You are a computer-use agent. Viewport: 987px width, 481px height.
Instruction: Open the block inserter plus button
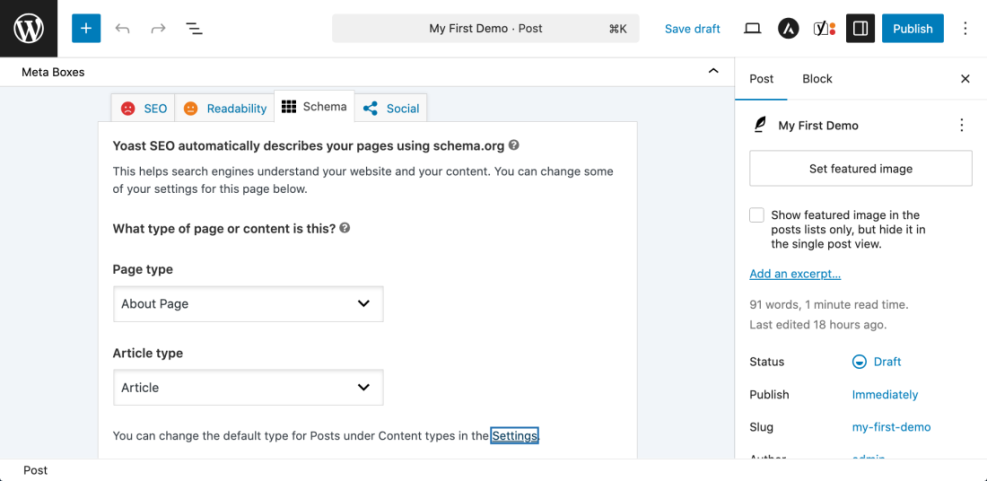pyautogui.click(x=86, y=28)
